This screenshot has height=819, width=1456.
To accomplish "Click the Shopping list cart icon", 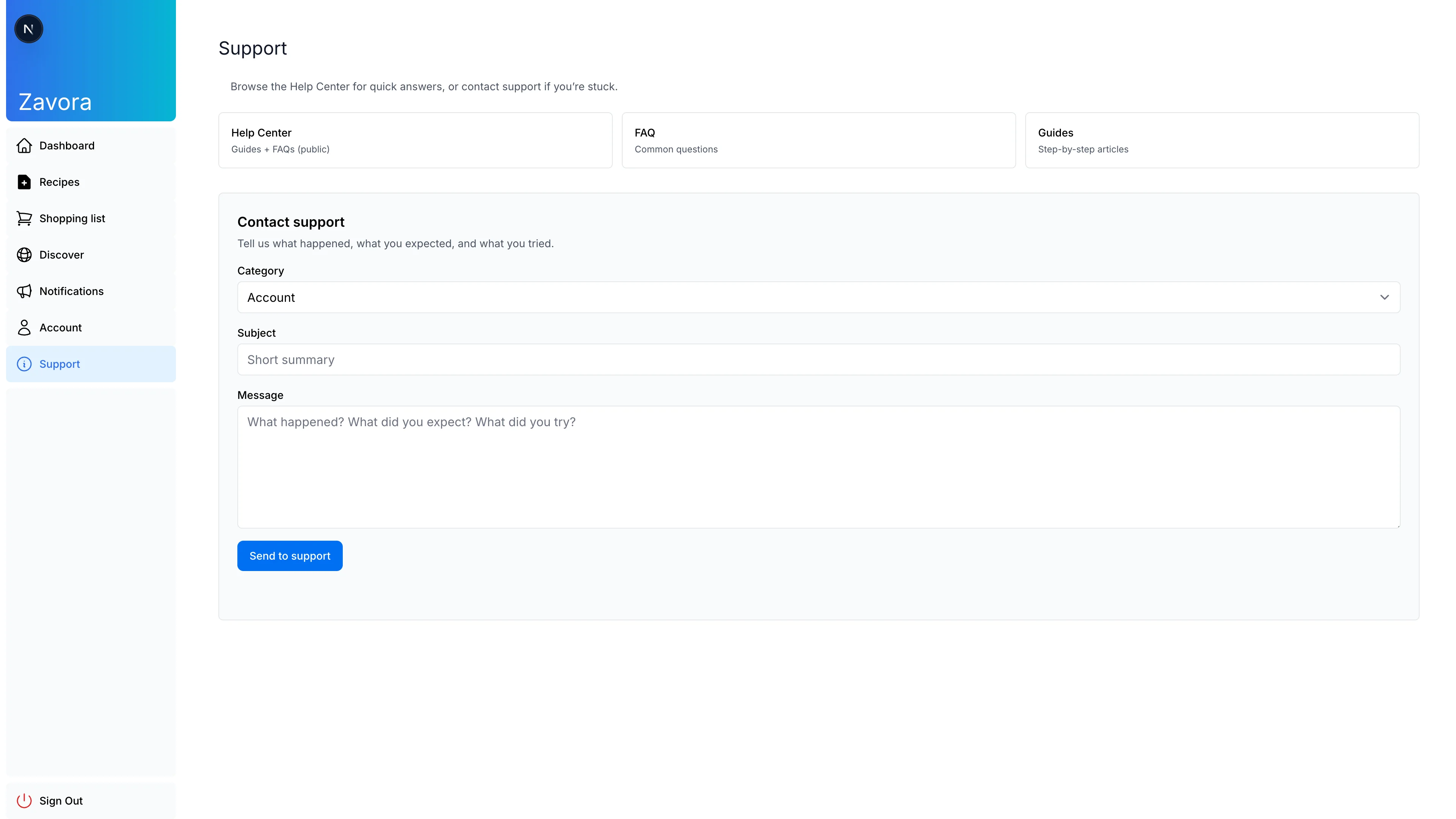I will coord(24,219).
